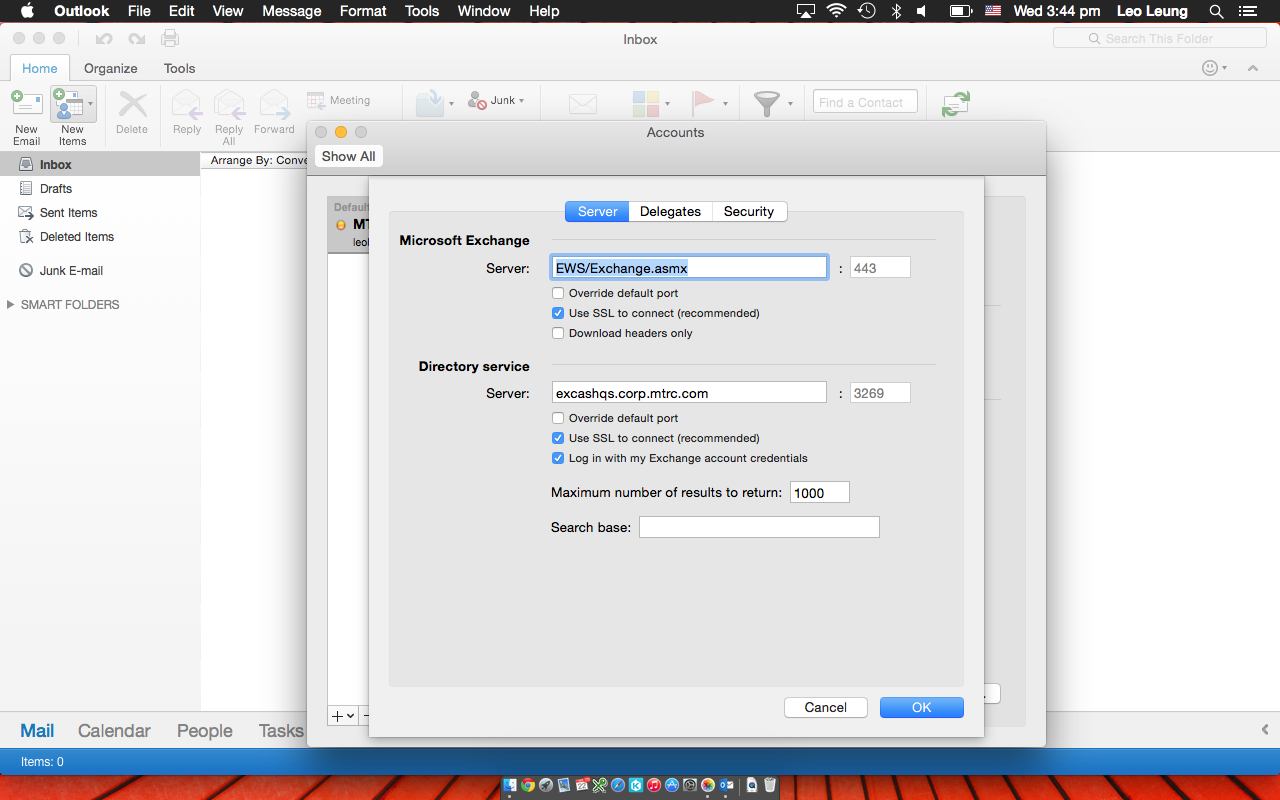Open iTunes from the Dock

(x=654, y=786)
